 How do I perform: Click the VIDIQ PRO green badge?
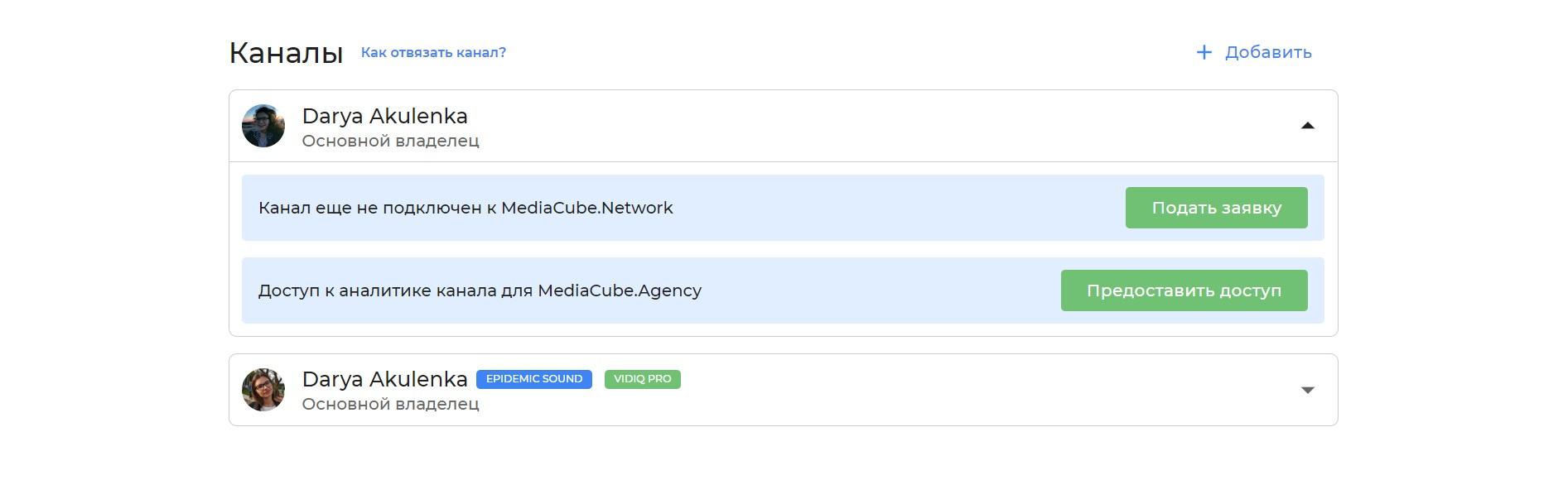(643, 379)
